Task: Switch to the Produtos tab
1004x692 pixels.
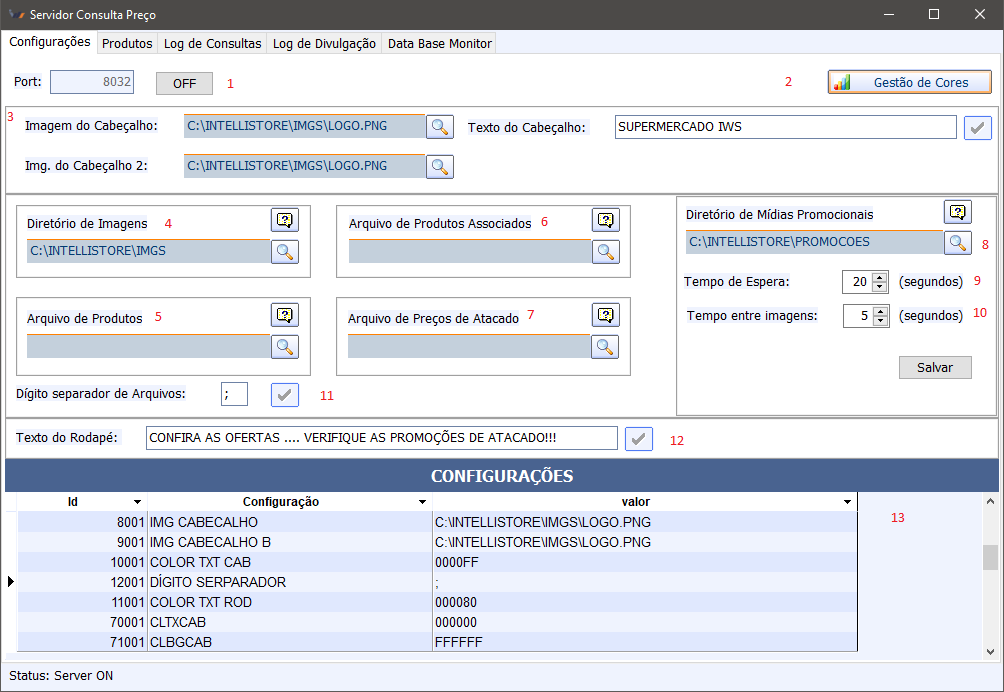Action: pyautogui.click(x=127, y=43)
